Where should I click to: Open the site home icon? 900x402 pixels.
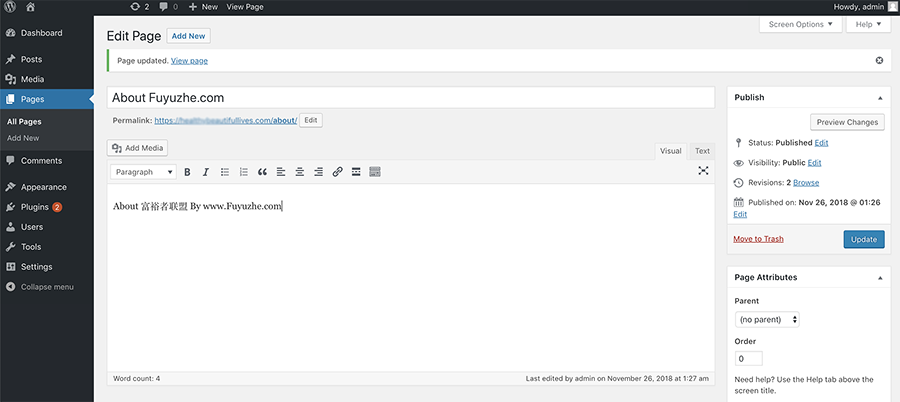[30, 7]
